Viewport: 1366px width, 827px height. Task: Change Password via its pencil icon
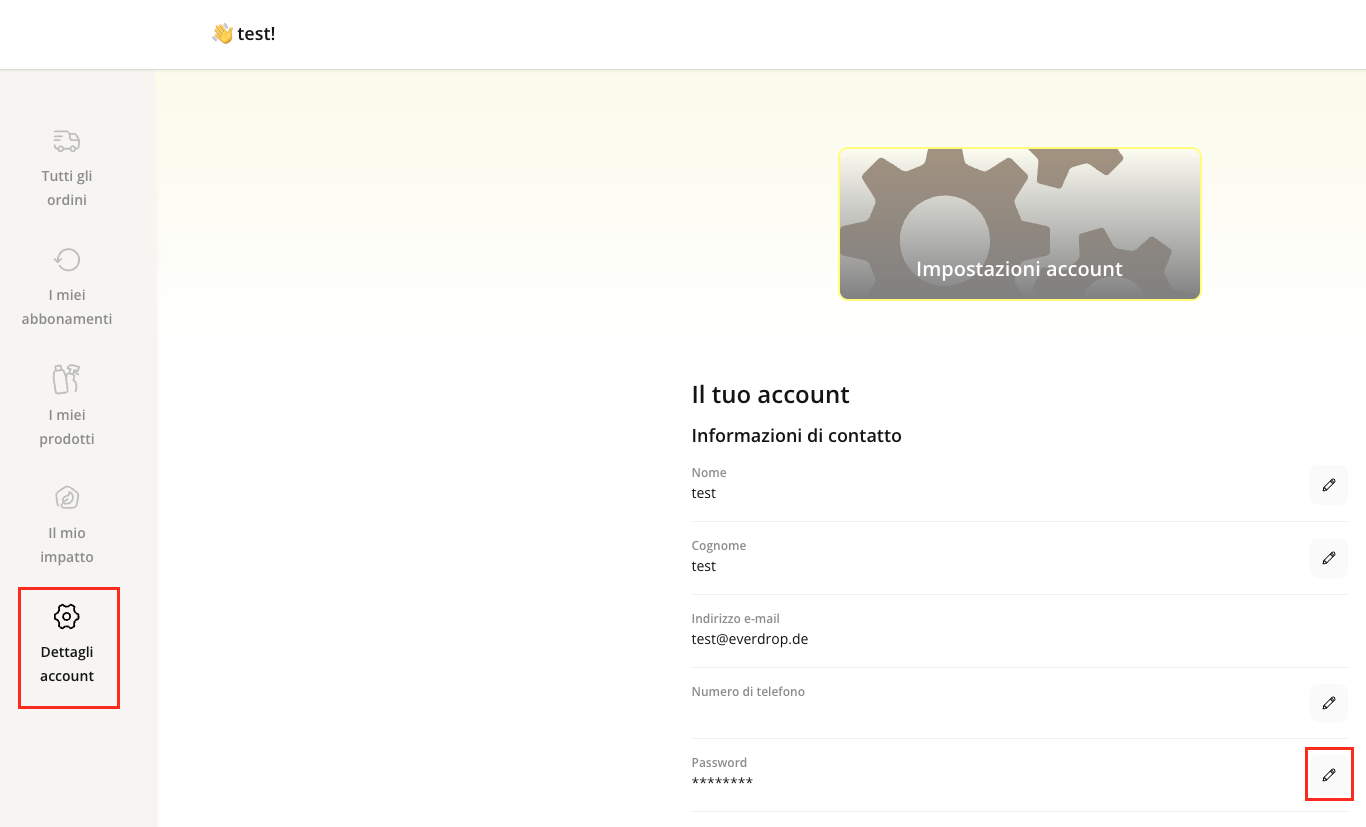(x=1328, y=775)
